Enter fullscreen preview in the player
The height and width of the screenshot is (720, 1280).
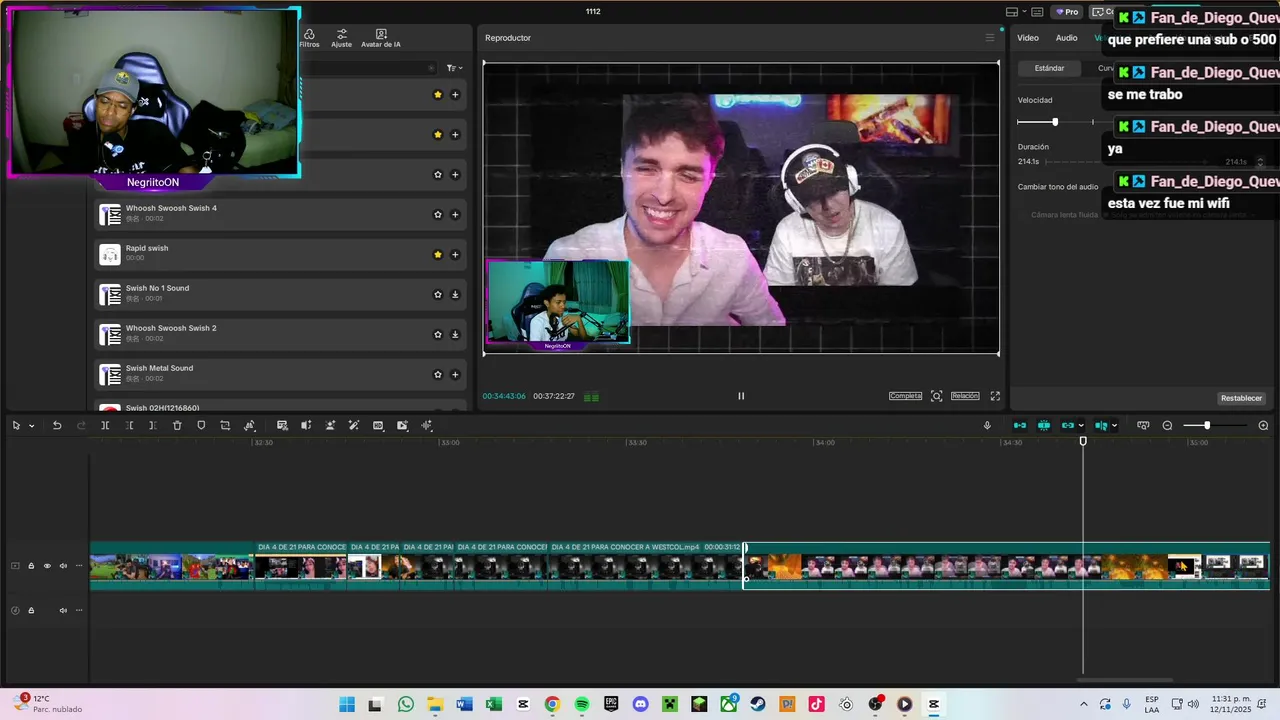click(x=995, y=396)
